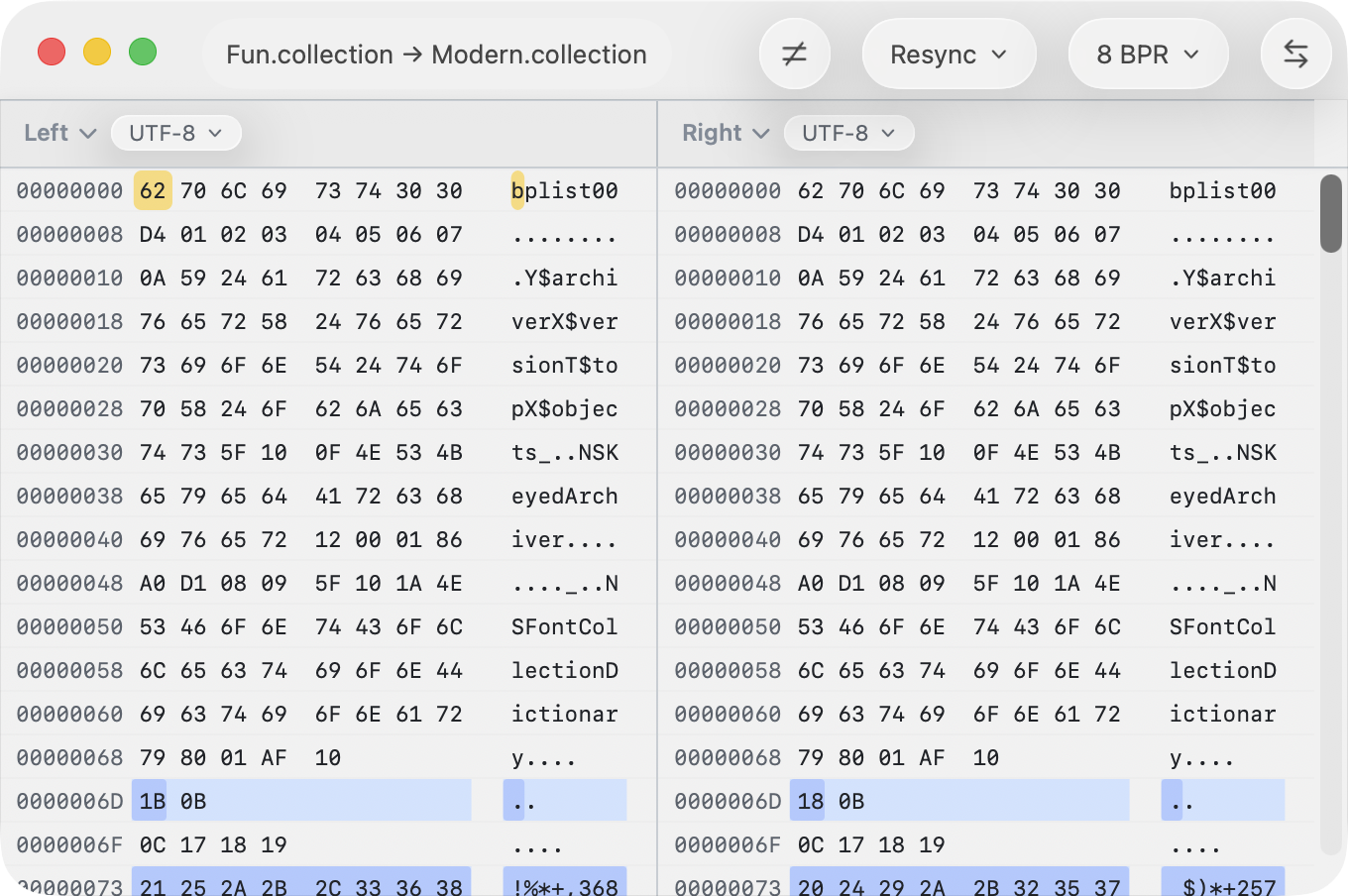Click the differing byte 1B in left pane
1348x896 pixels.
click(x=153, y=801)
